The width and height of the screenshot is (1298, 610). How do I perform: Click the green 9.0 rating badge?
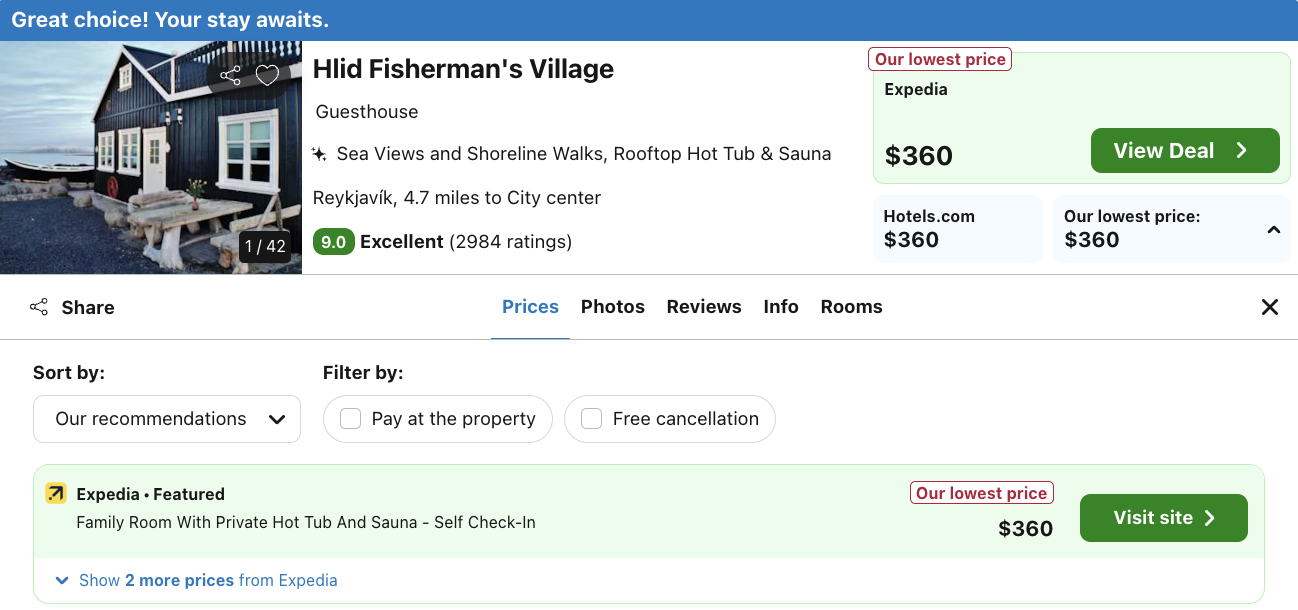click(334, 242)
